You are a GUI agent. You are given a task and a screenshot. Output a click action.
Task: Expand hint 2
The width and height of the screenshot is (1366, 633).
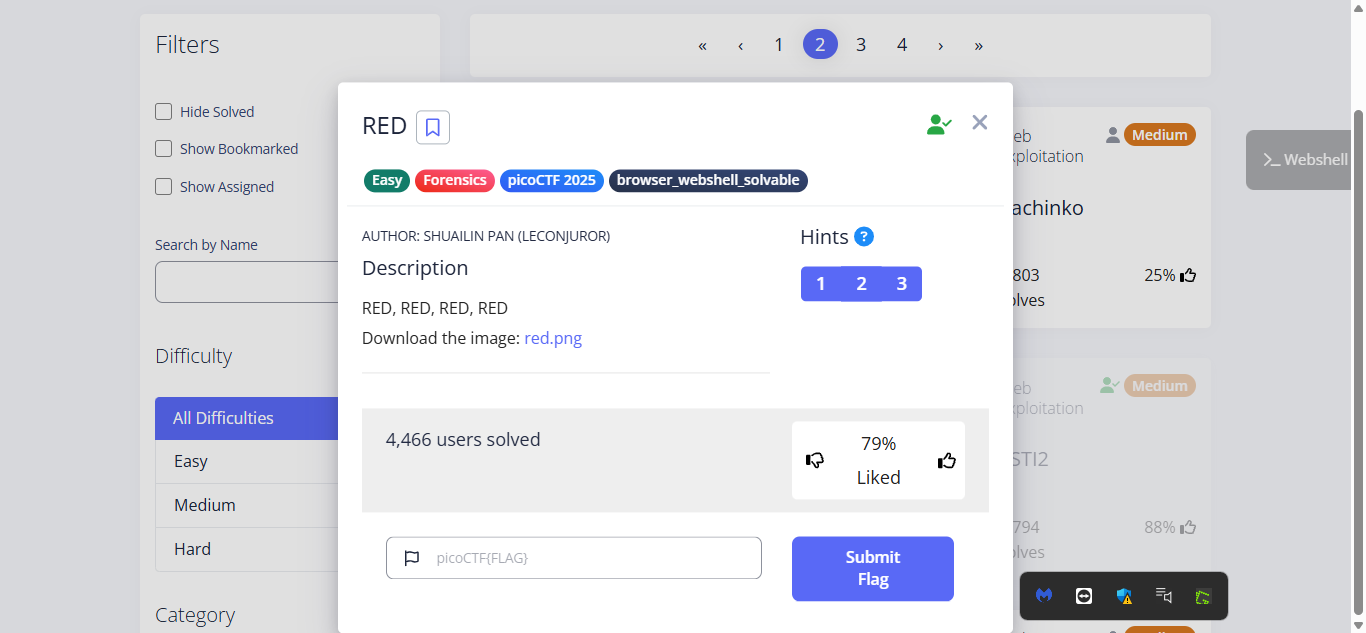(x=861, y=284)
